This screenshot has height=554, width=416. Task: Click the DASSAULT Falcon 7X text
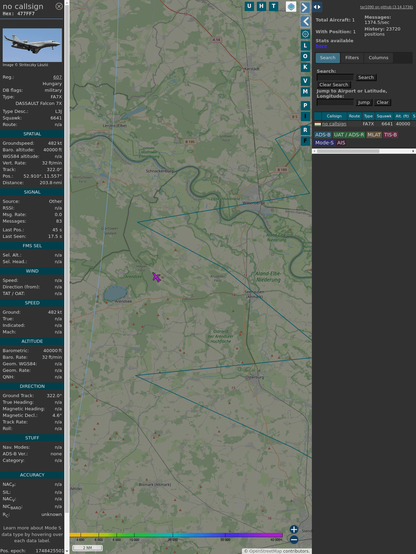pos(39,104)
